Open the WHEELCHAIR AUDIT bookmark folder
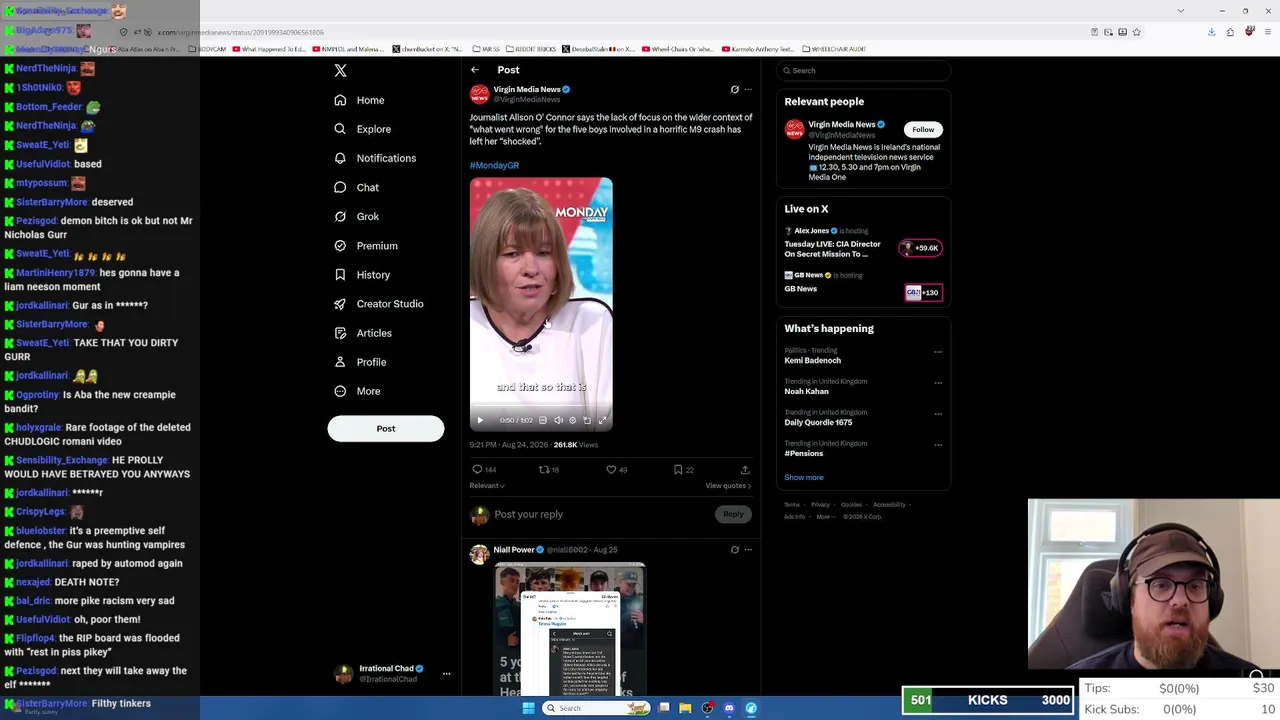 point(832,49)
